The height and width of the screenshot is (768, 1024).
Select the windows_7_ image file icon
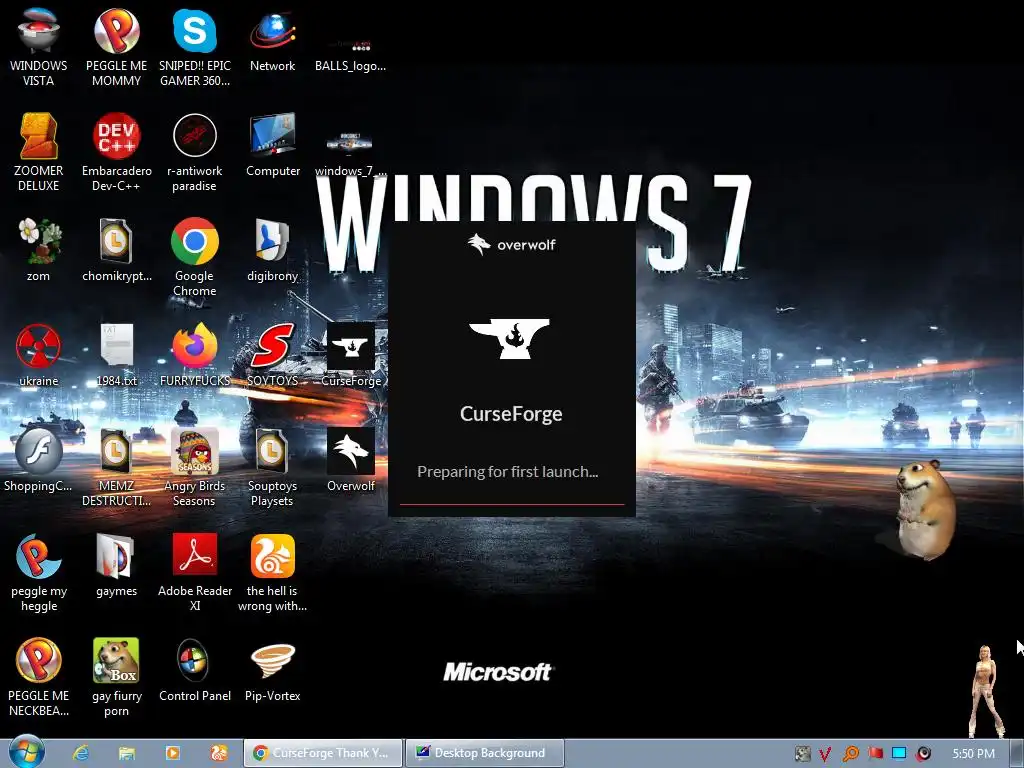[x=350, y=154]
